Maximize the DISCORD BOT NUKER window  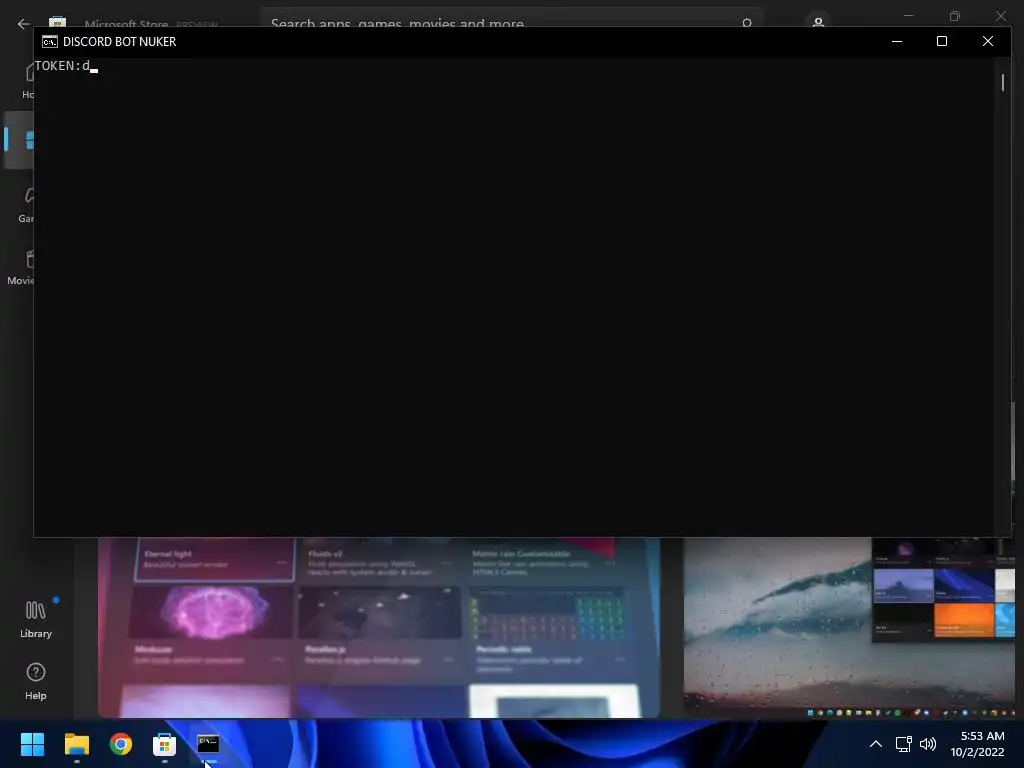coord(942,41)
